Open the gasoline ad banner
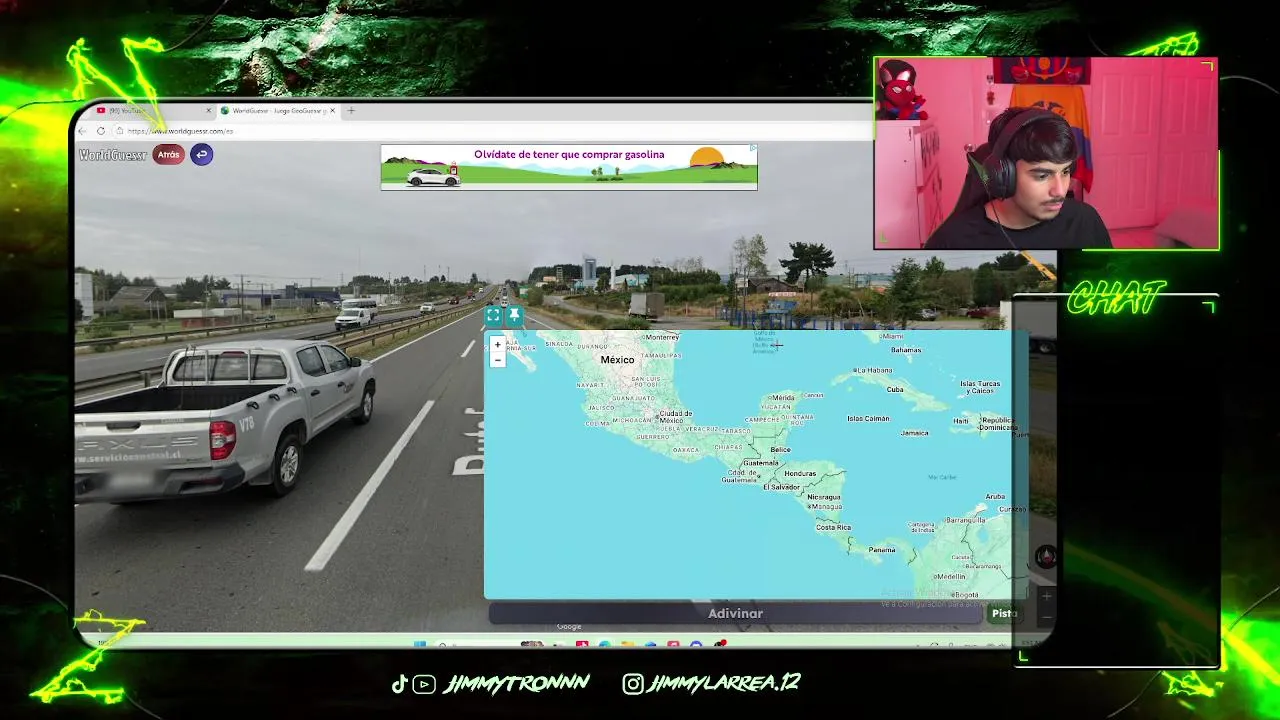Image resolution: width=1280 pixels, height=720 pixels. [x=569, y=167]
